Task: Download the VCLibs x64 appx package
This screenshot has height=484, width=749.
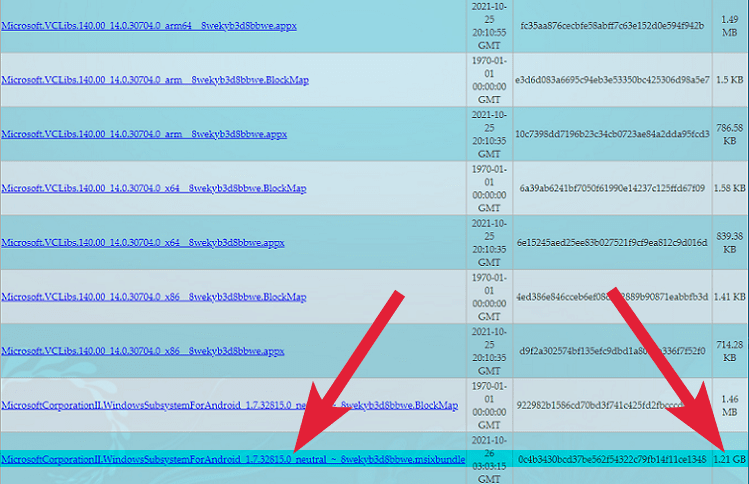Action: point(142,243)
